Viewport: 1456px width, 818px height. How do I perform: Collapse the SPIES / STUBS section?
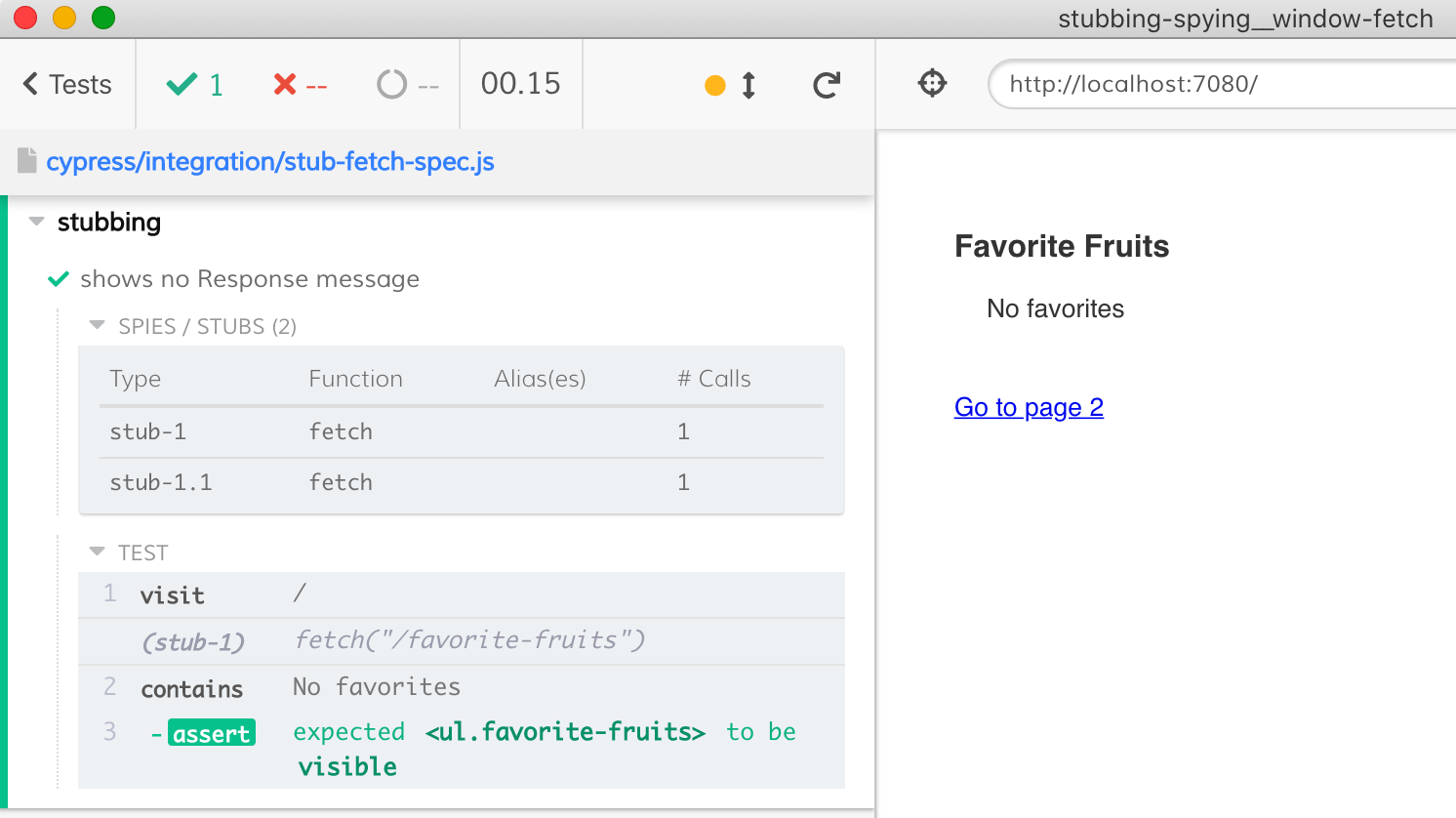tap(97, 326)
